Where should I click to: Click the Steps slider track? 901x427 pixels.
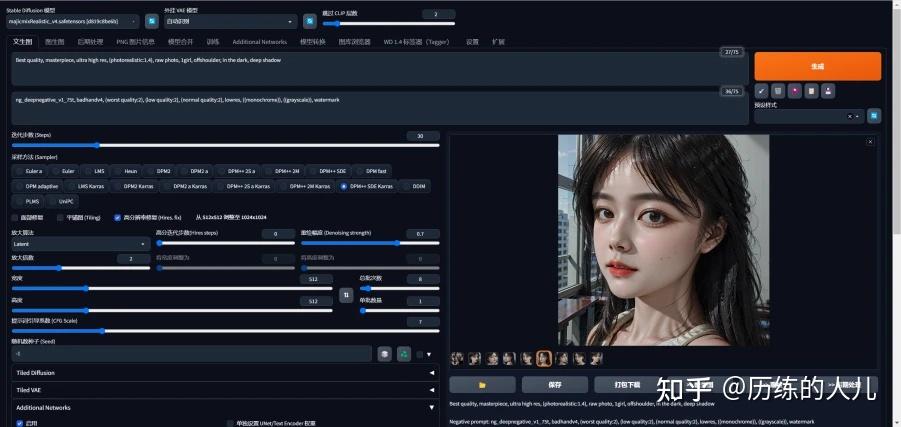coord(225,145)
